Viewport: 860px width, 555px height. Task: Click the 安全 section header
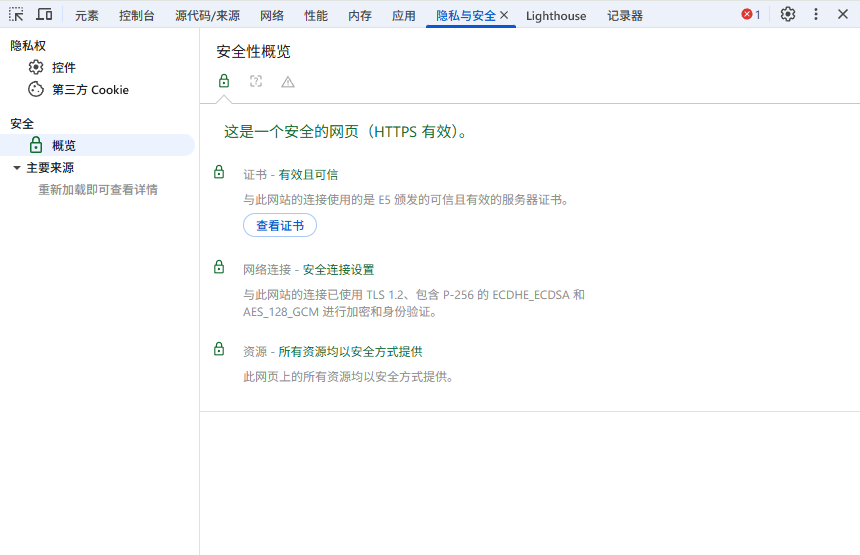coord(22,123)
